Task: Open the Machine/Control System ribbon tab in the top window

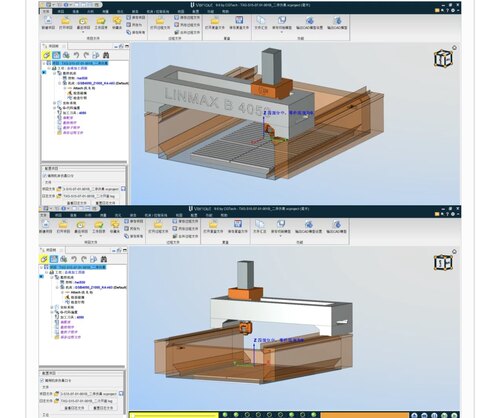Action: [x=158, y=11]
